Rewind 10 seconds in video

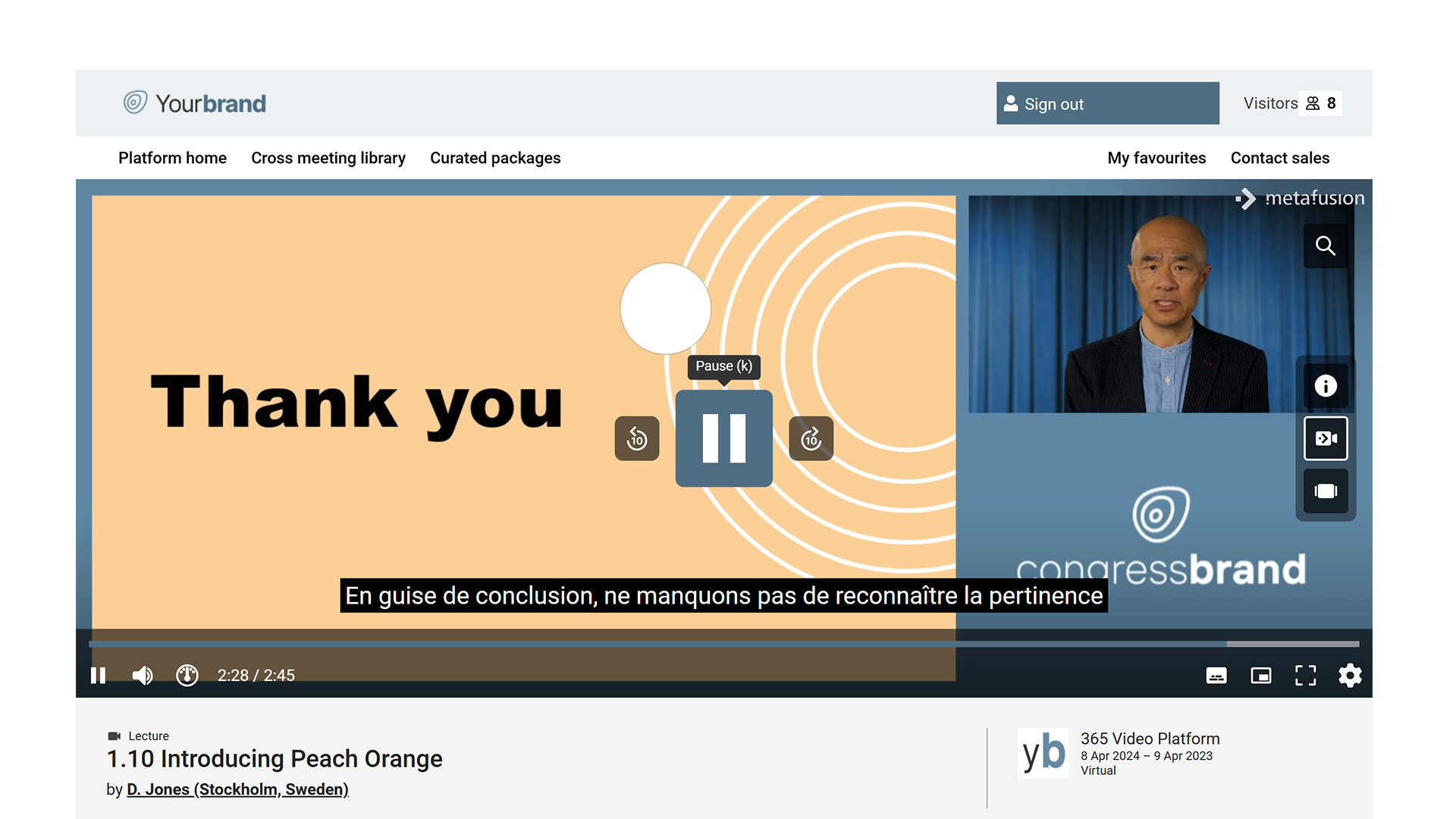click(x=637, y=438)
